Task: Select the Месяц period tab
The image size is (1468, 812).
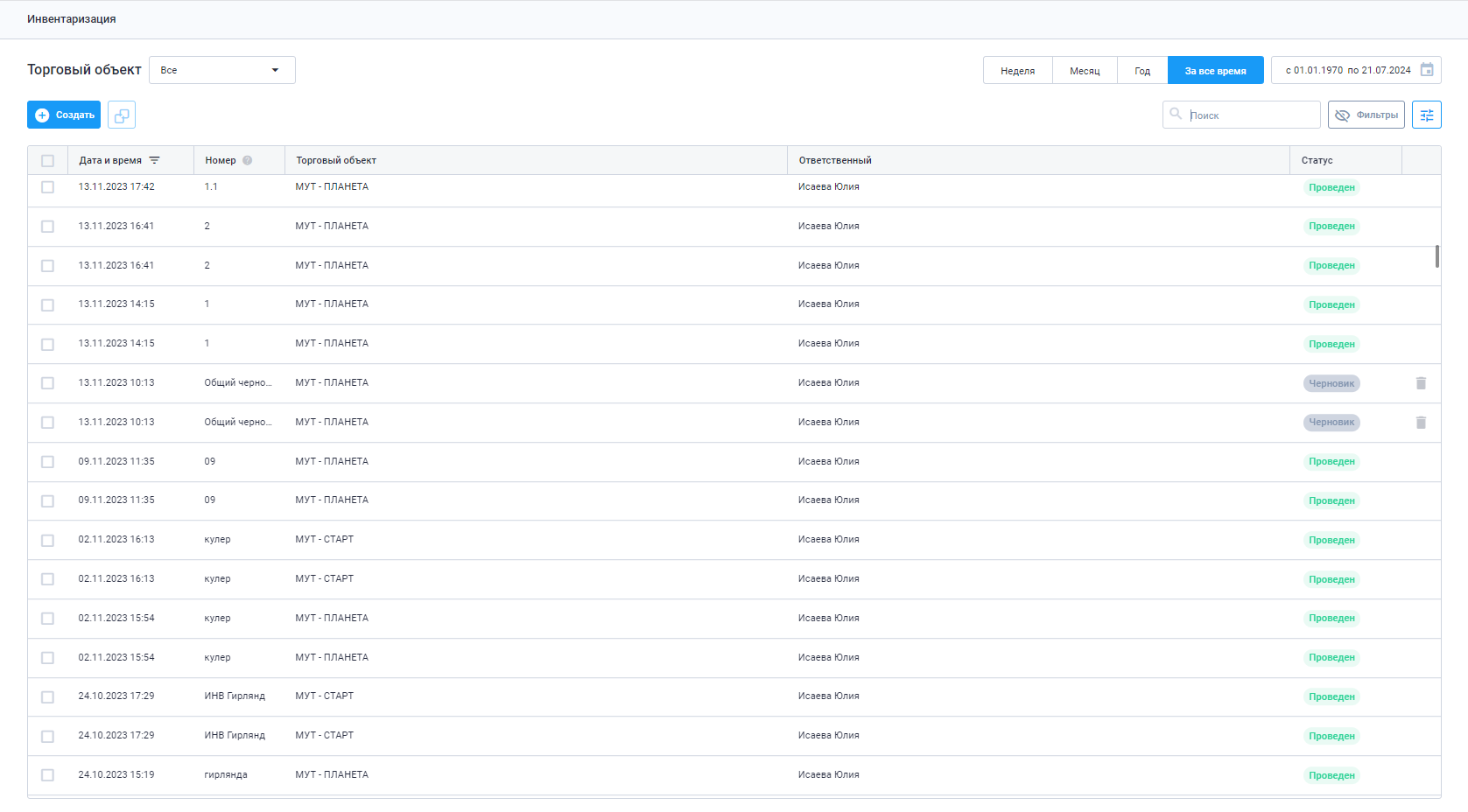Action: (x=1084, y=71)
